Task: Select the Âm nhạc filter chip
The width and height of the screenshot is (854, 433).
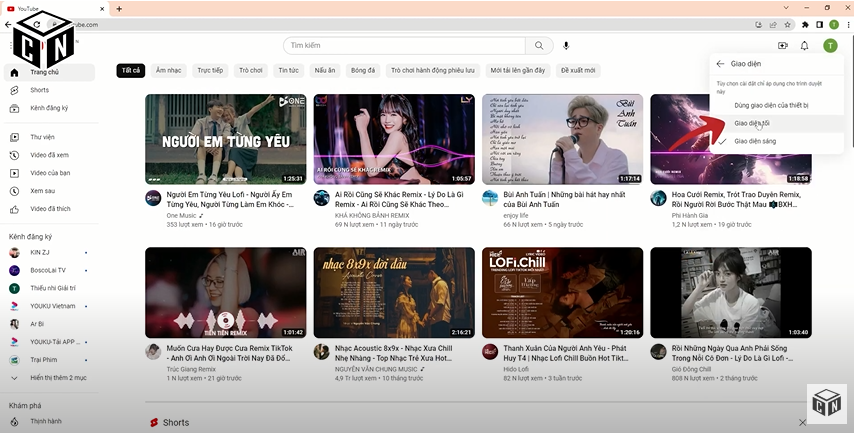Action: (168, 71)
